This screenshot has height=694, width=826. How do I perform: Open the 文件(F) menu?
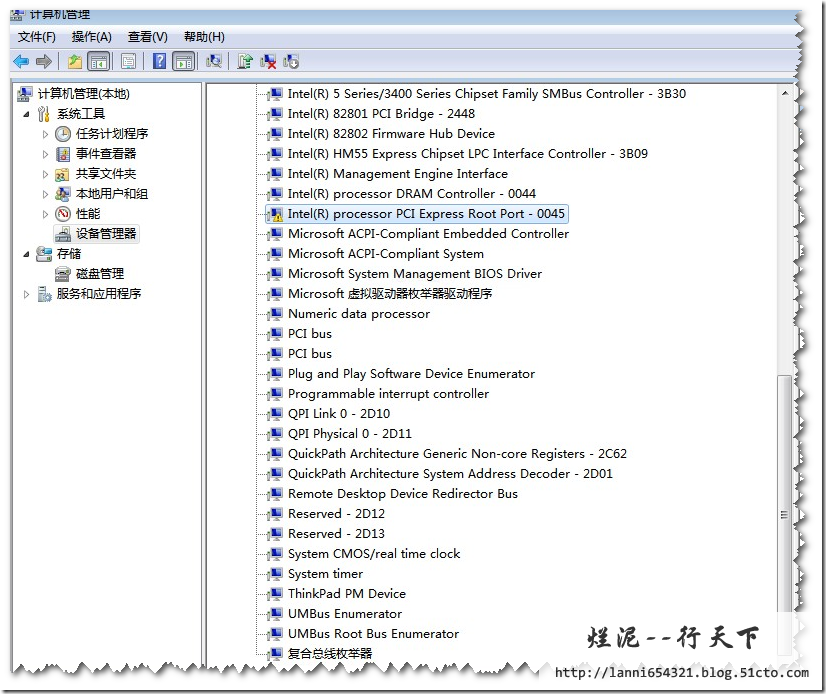click(x=36, y=37)
